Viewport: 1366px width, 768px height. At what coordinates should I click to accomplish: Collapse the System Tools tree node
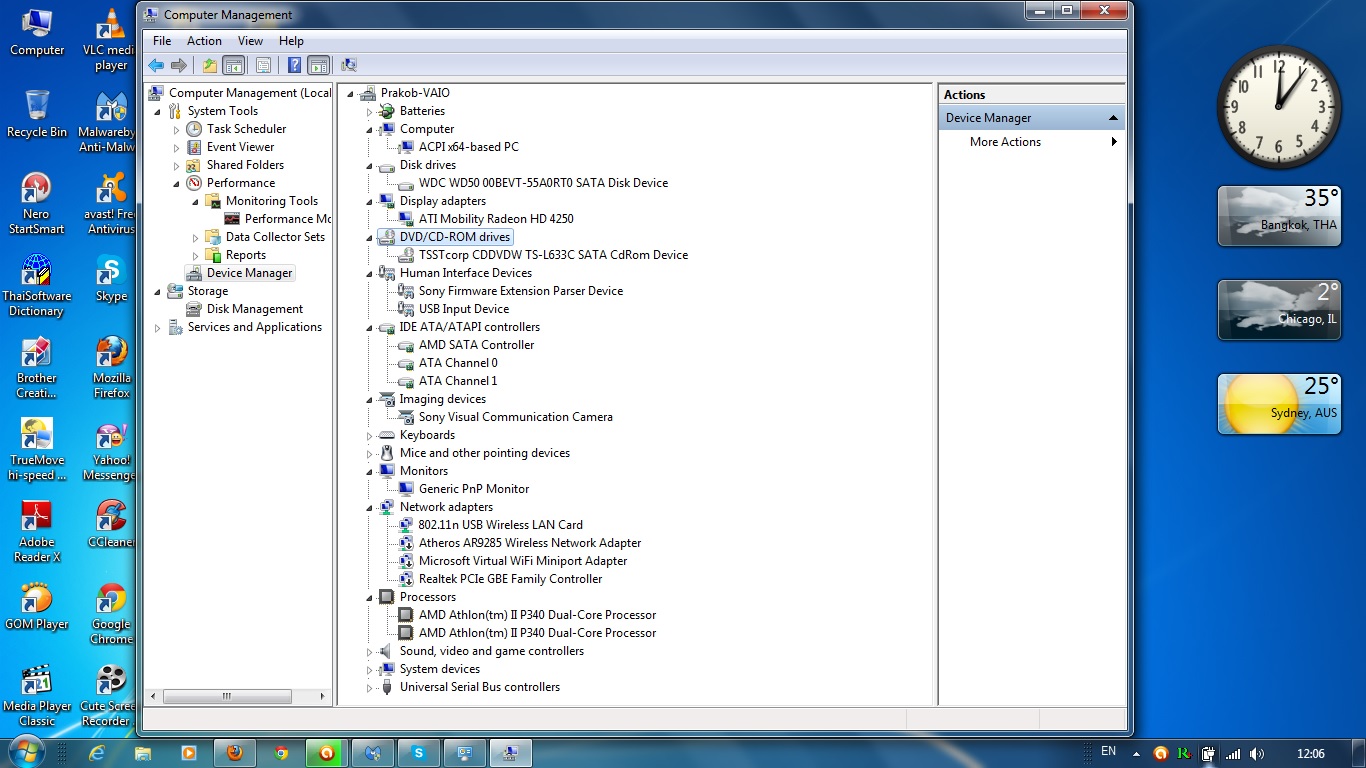click(157, 111)
